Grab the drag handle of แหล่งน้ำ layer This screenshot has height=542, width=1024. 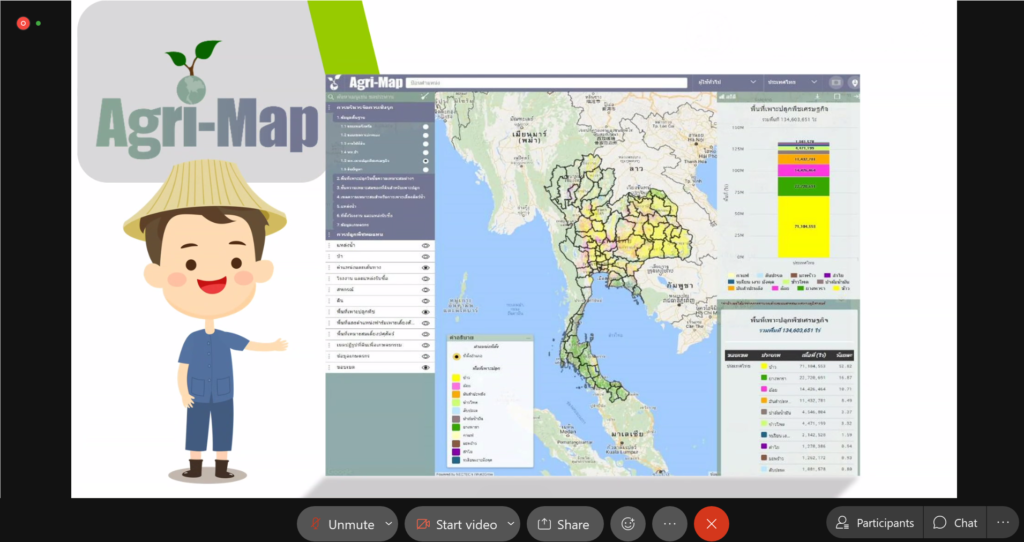point(329,246)
